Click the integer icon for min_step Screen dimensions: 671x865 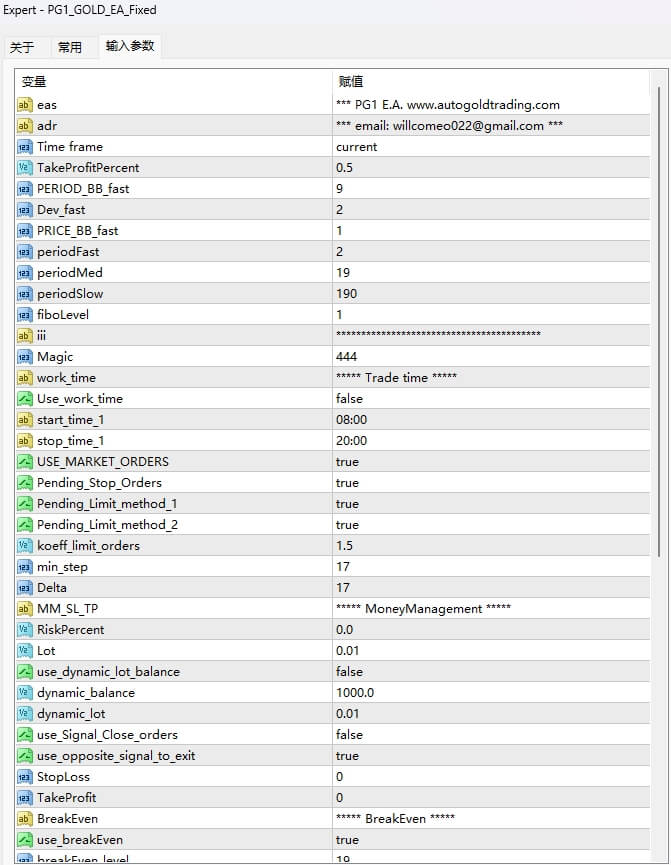pos(24,567)
